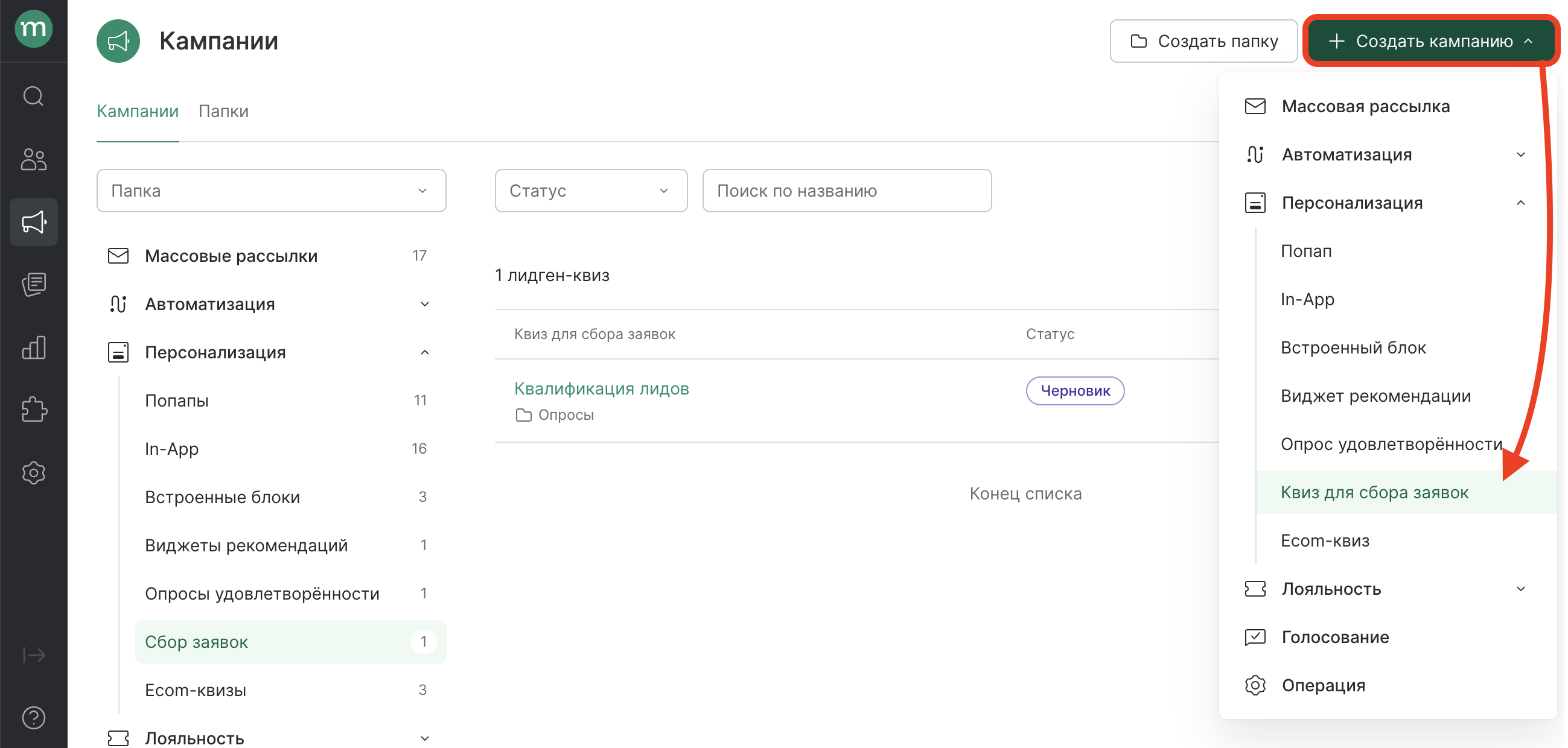Screen dimensions: 1568x748
Task: Switch to the Папки tab
Action: (223, 111)
